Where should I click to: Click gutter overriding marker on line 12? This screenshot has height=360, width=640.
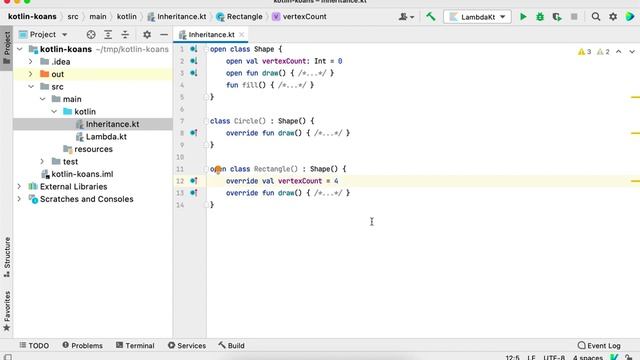coord(193,181)
